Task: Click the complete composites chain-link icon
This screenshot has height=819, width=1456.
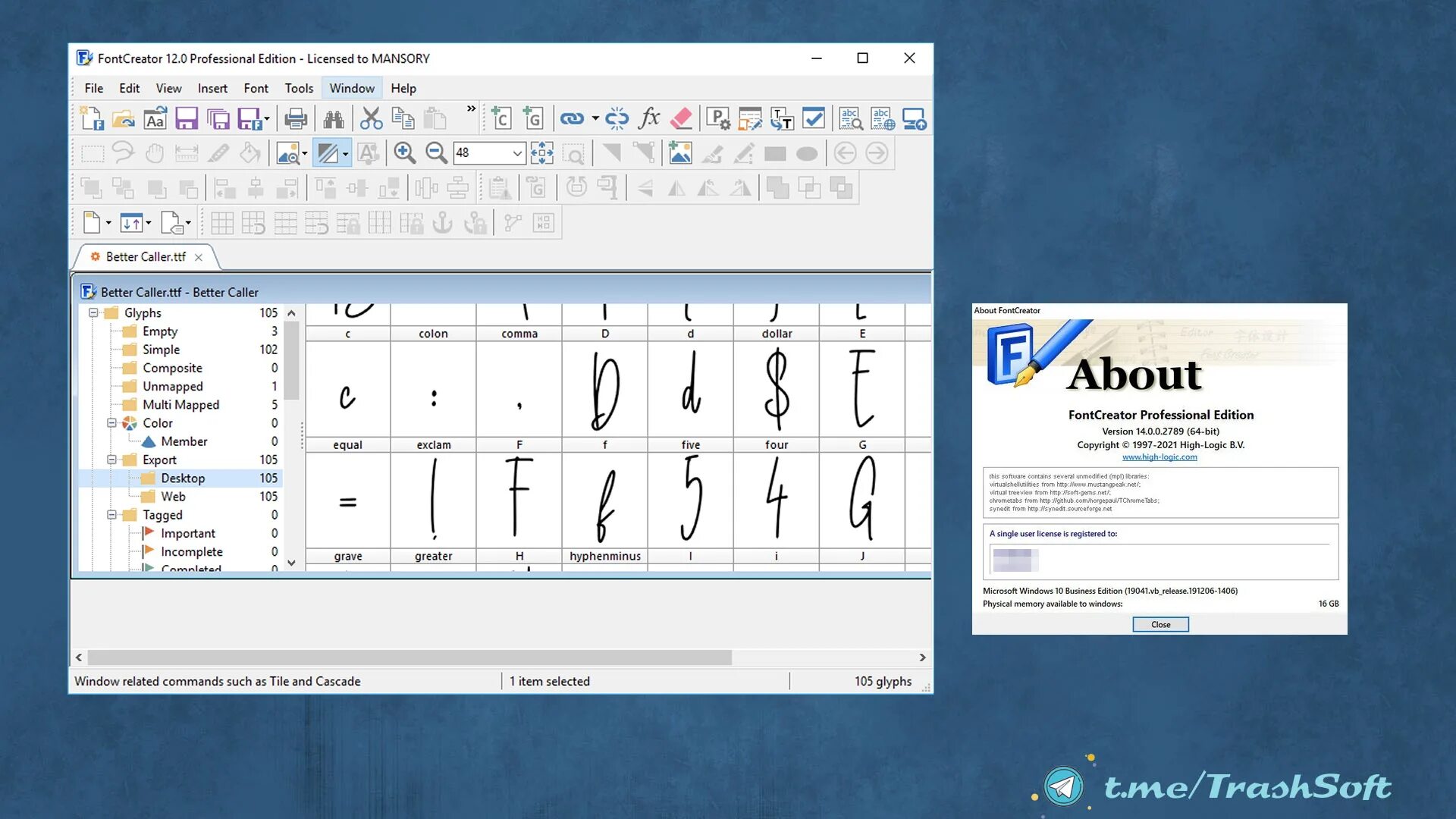Action: pyautogui.click(x=572, y=119)
